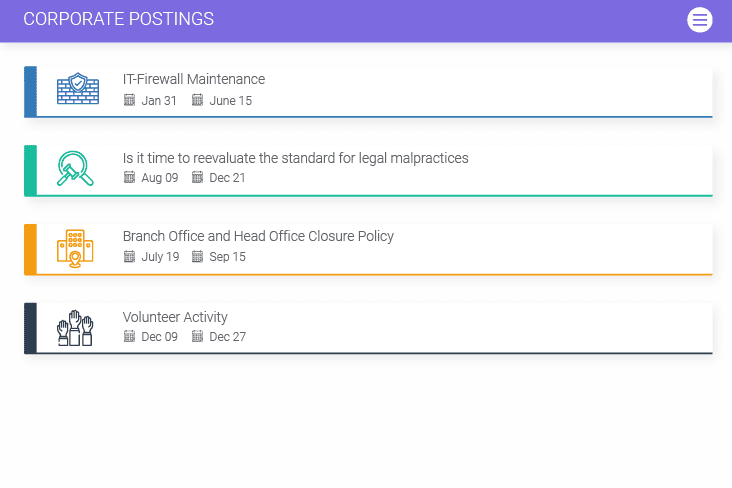
Task: Click the raised hands volunteer icon
Action: coord(75,328)
